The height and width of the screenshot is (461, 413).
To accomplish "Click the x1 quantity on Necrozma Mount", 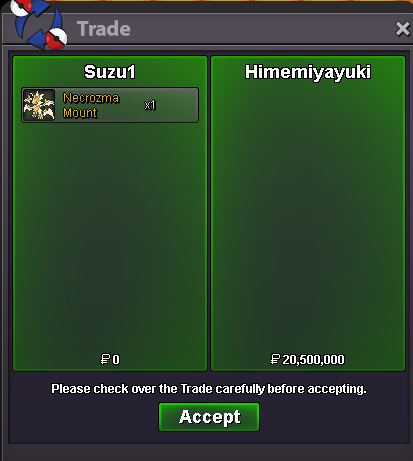I will point(150,105).
